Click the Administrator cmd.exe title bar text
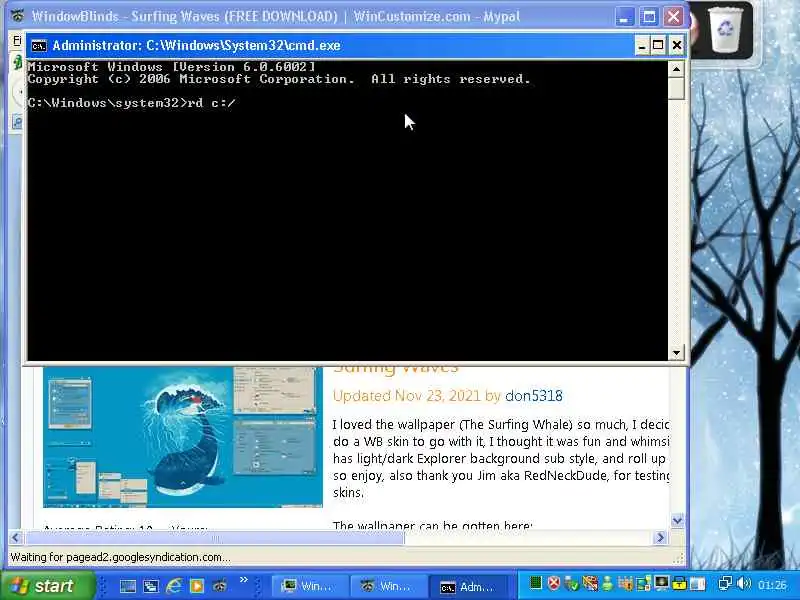 coord(196,45)
